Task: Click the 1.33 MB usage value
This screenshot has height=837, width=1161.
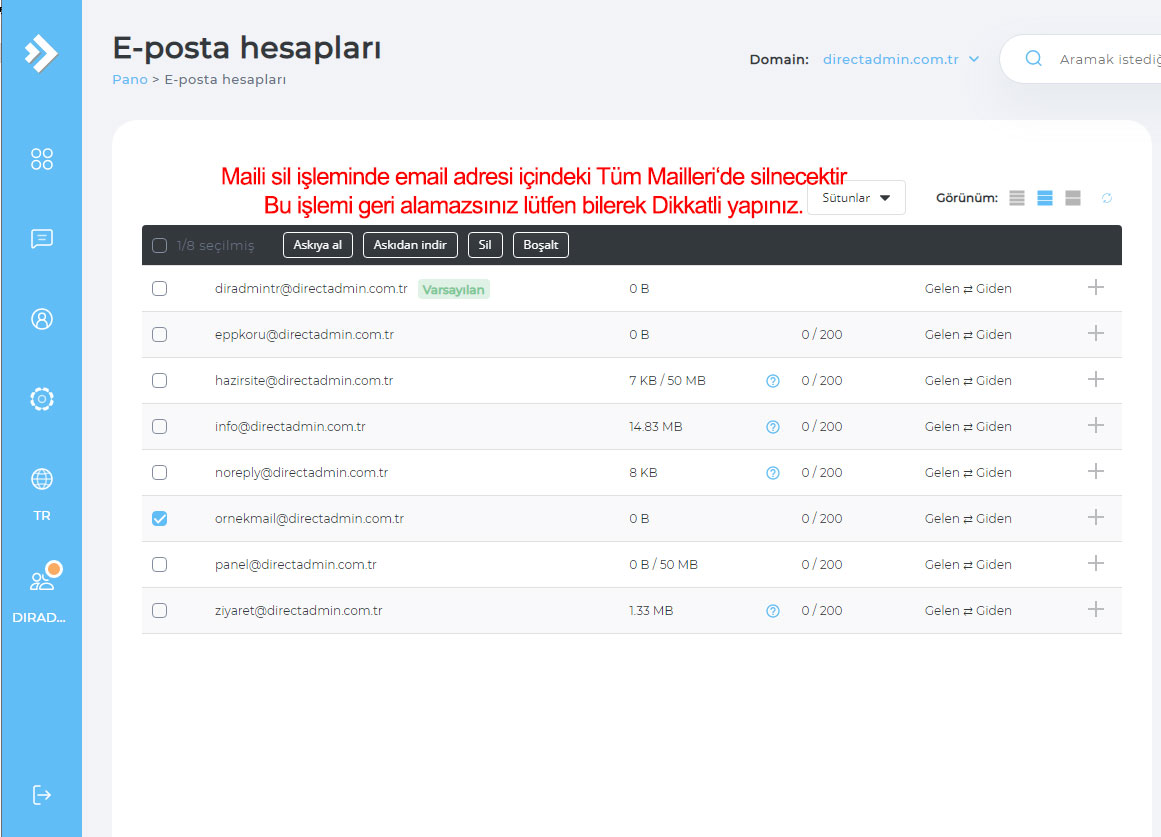Action: pyautogui.click(x=651, y=610)
